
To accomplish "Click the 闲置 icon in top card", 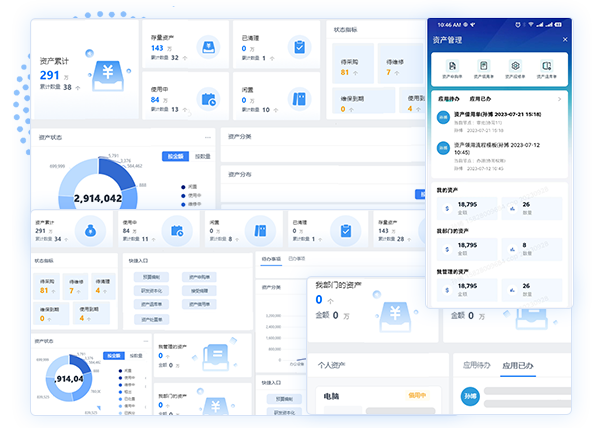I will point(298,99).
